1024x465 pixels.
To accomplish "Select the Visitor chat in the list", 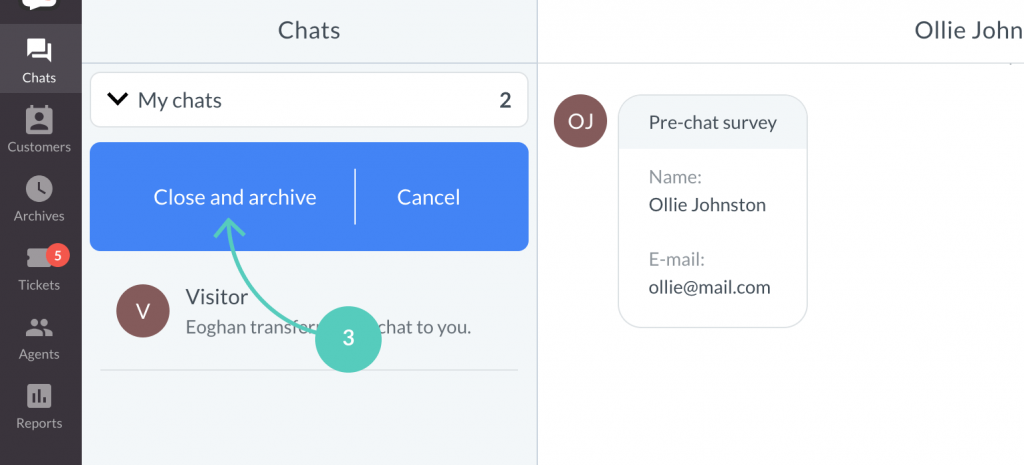I will [309, 311].
